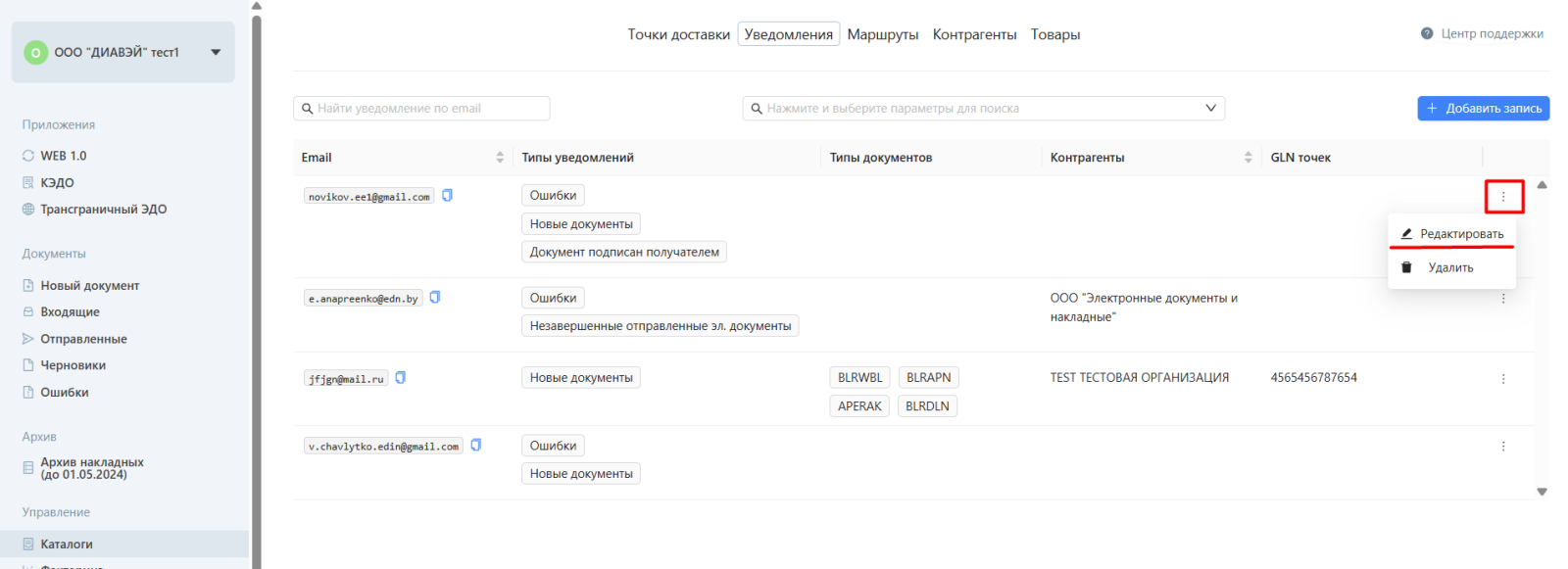Click the email notification search field
1568x569 pixels.
click(x=421, y=109)
